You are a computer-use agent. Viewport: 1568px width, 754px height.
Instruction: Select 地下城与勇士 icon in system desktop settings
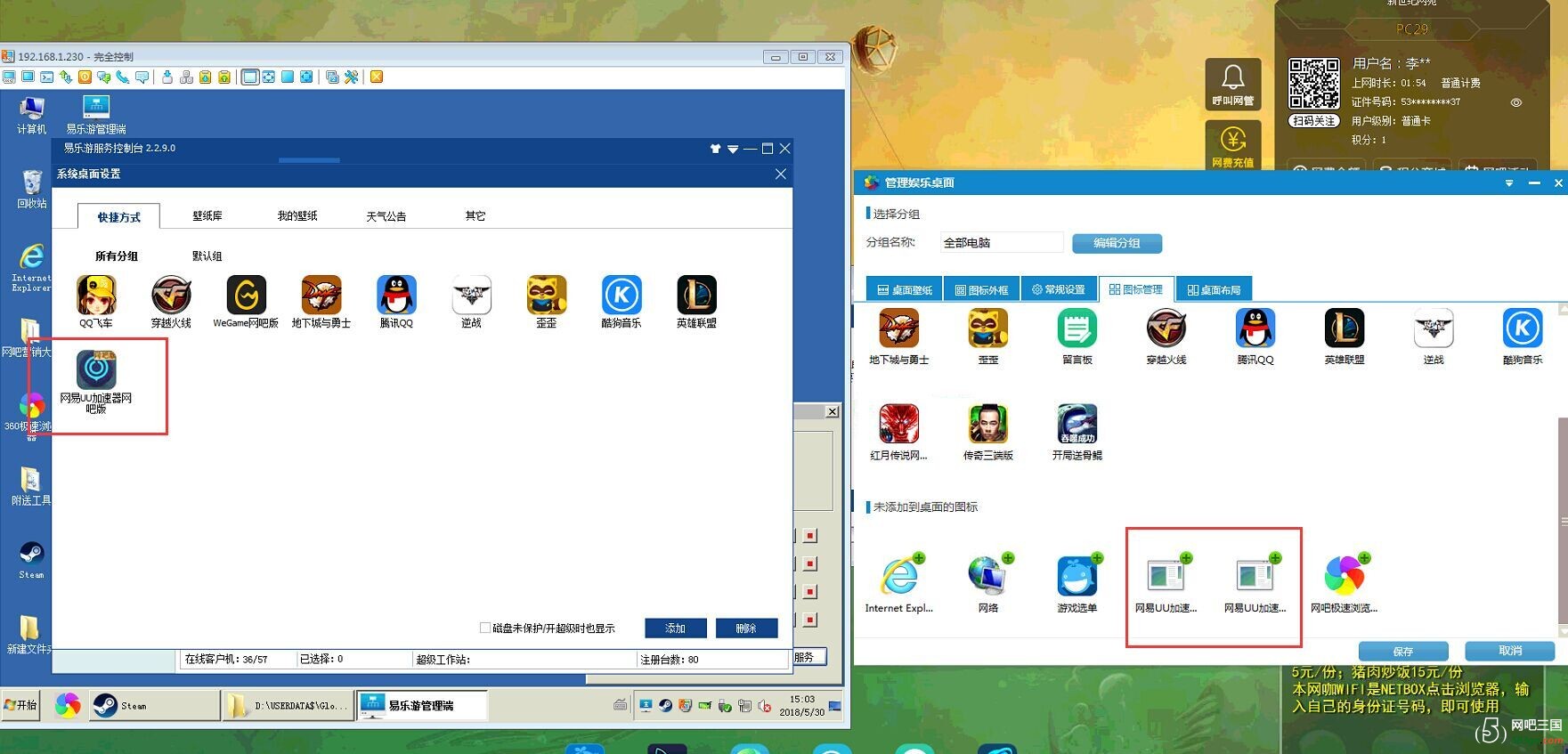tap(321, 296)
